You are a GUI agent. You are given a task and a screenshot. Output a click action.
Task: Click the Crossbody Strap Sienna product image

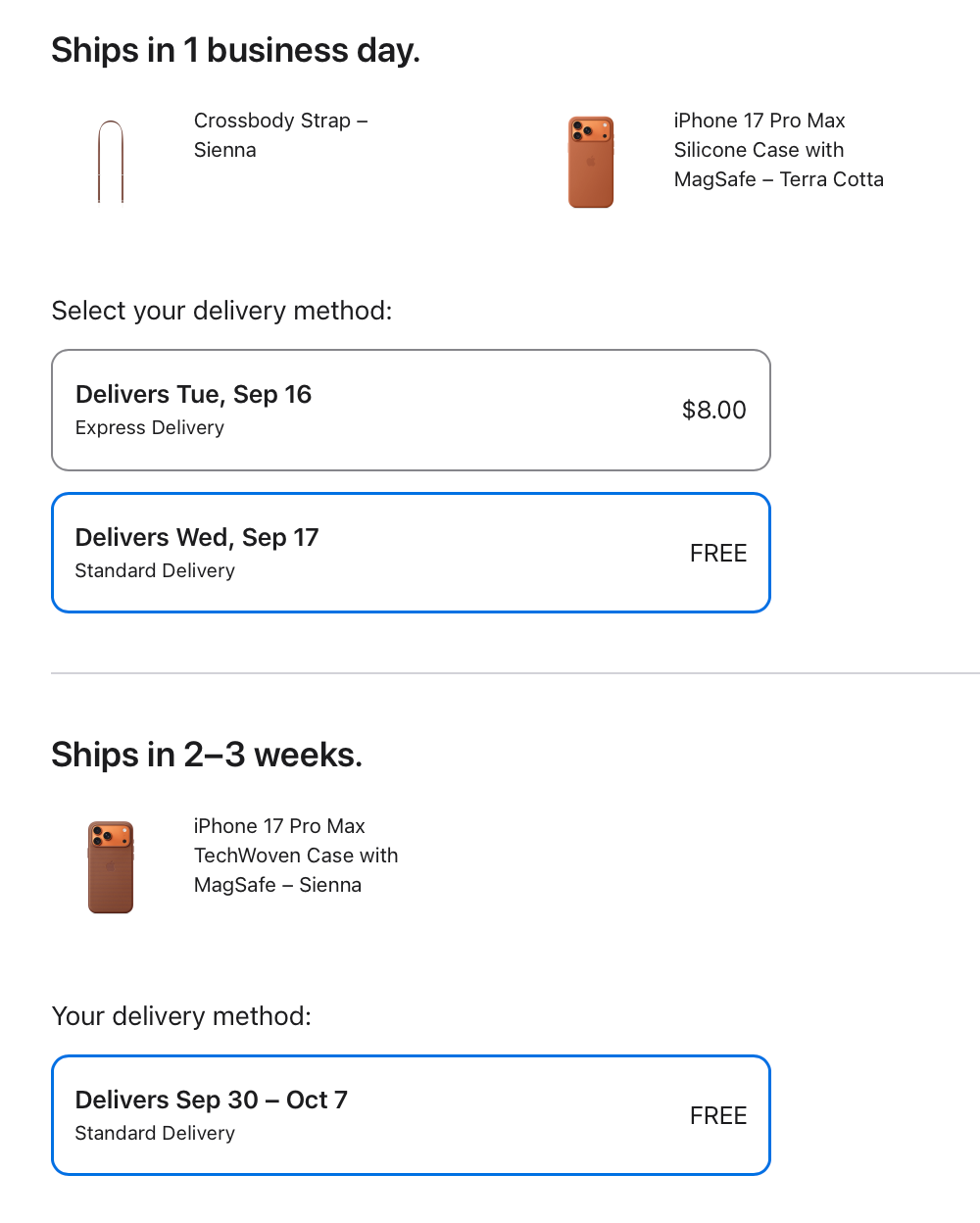click(x=111, y=162)
